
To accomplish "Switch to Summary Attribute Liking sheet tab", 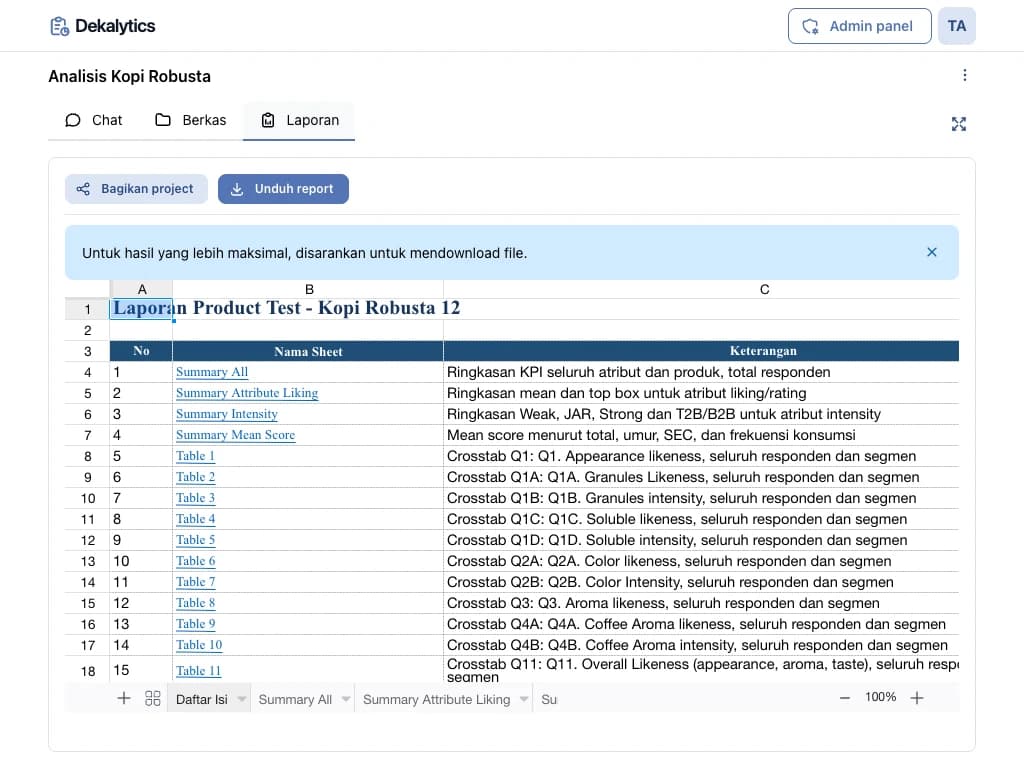I will (x=436, y=699).
